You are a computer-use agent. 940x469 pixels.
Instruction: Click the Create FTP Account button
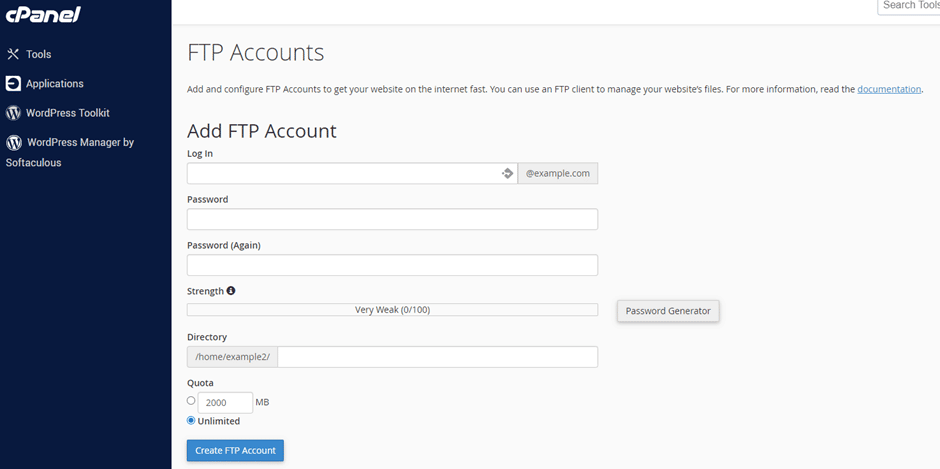[x=235, y=450]
